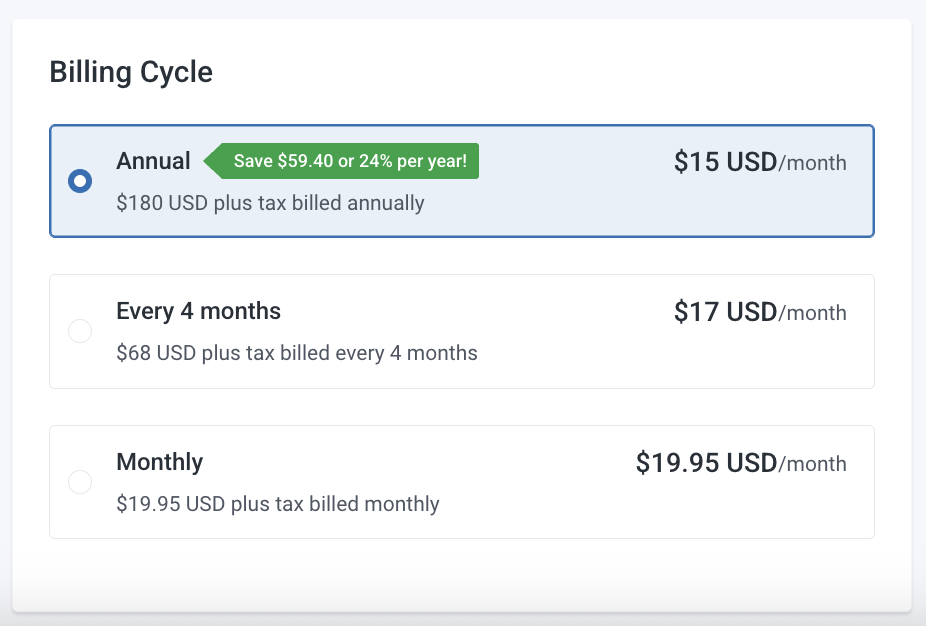Click the /month suffix beside $19.95 USD
This screenshot has height=626, width=926.
pyautogui.click(x=813, y=464)
